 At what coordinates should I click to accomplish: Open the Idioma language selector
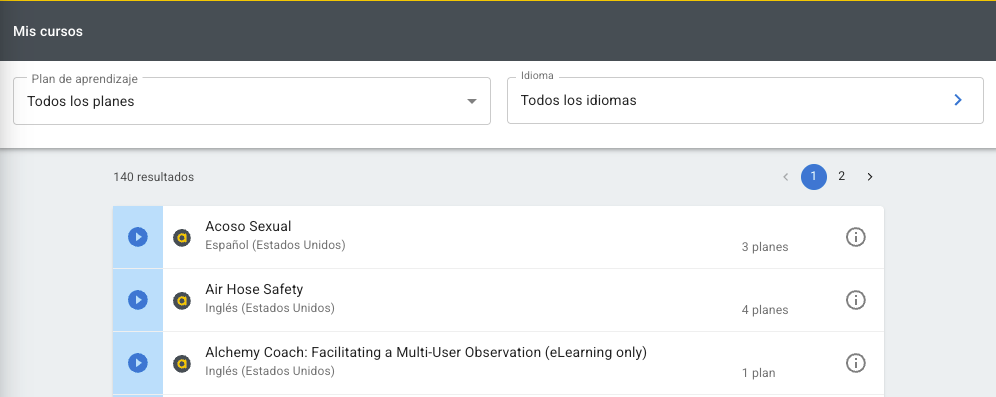745,100
